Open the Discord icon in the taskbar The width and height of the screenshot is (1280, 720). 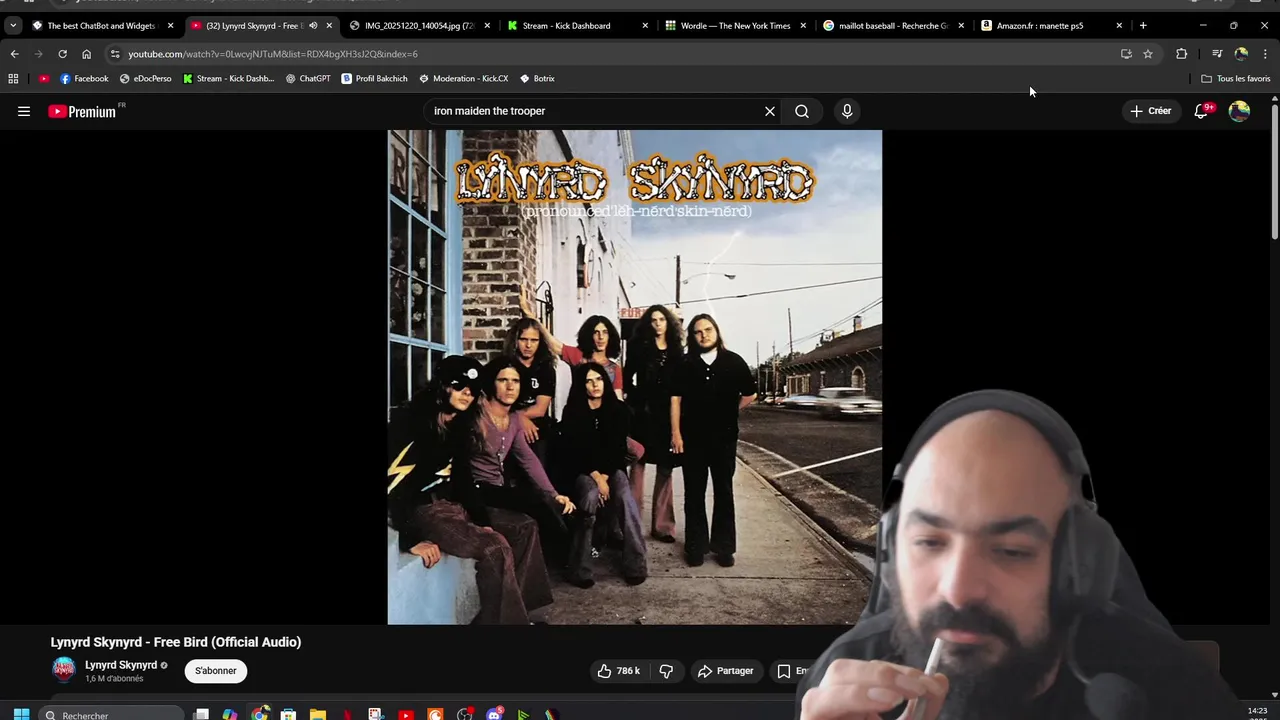pos(494,714)
